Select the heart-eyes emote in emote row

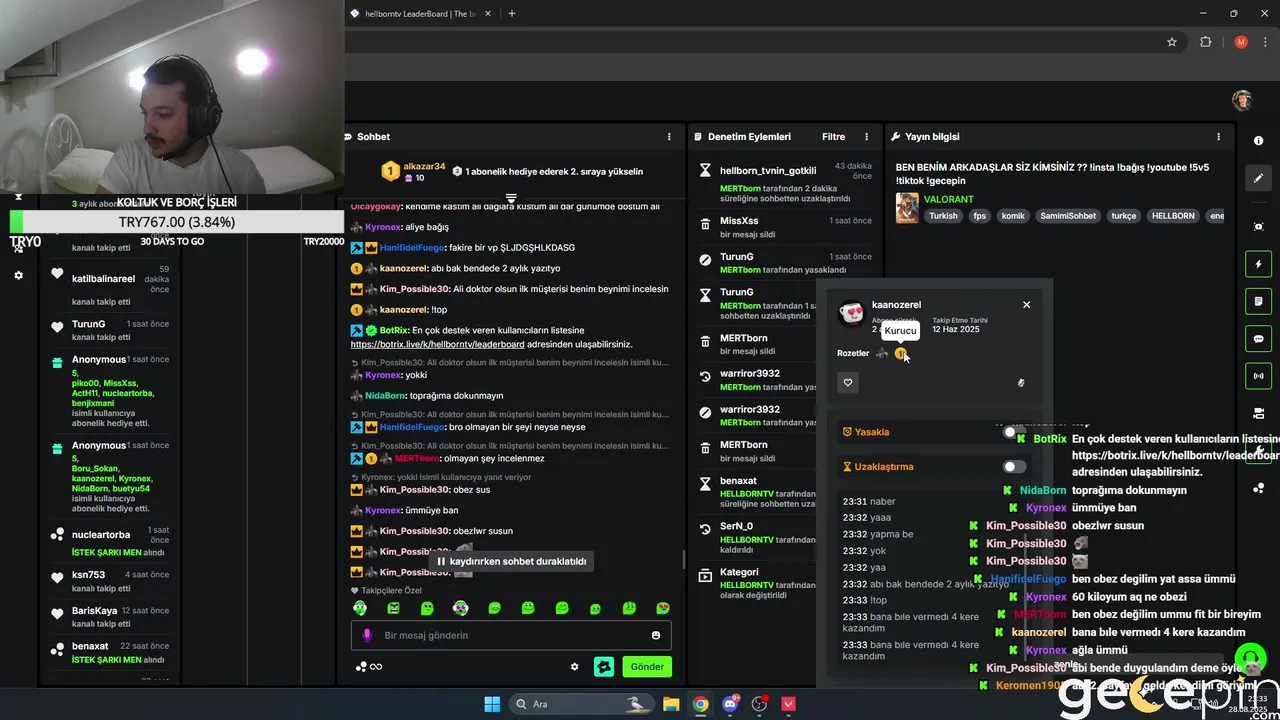click(662, 608)
